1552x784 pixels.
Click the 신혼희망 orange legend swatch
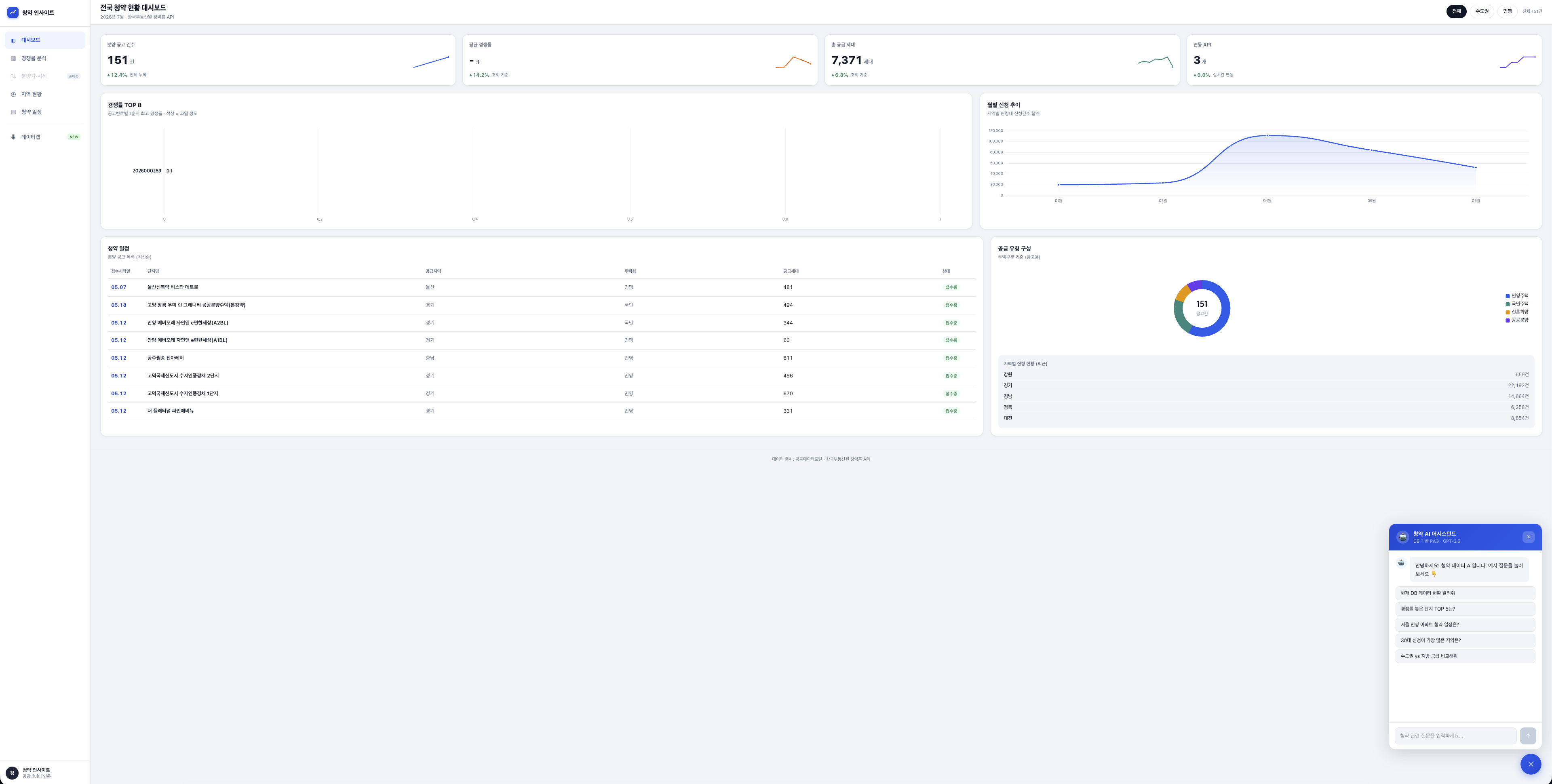click(1508, 312)
